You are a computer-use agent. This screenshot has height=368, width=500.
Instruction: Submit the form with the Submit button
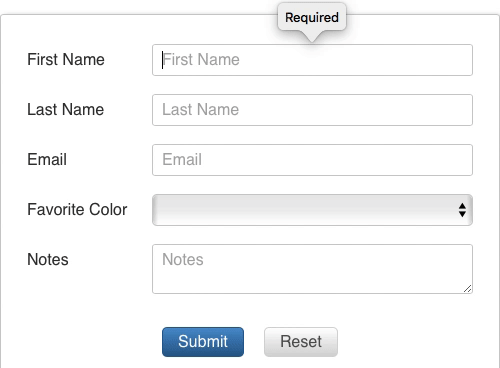203,342
